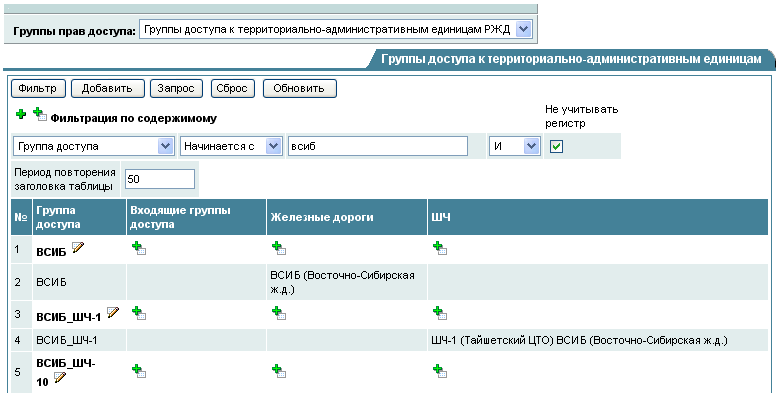Add incoming access group in row 3
Image resolution: width=780 pixels, height=393 pixels.
(139, 313)
